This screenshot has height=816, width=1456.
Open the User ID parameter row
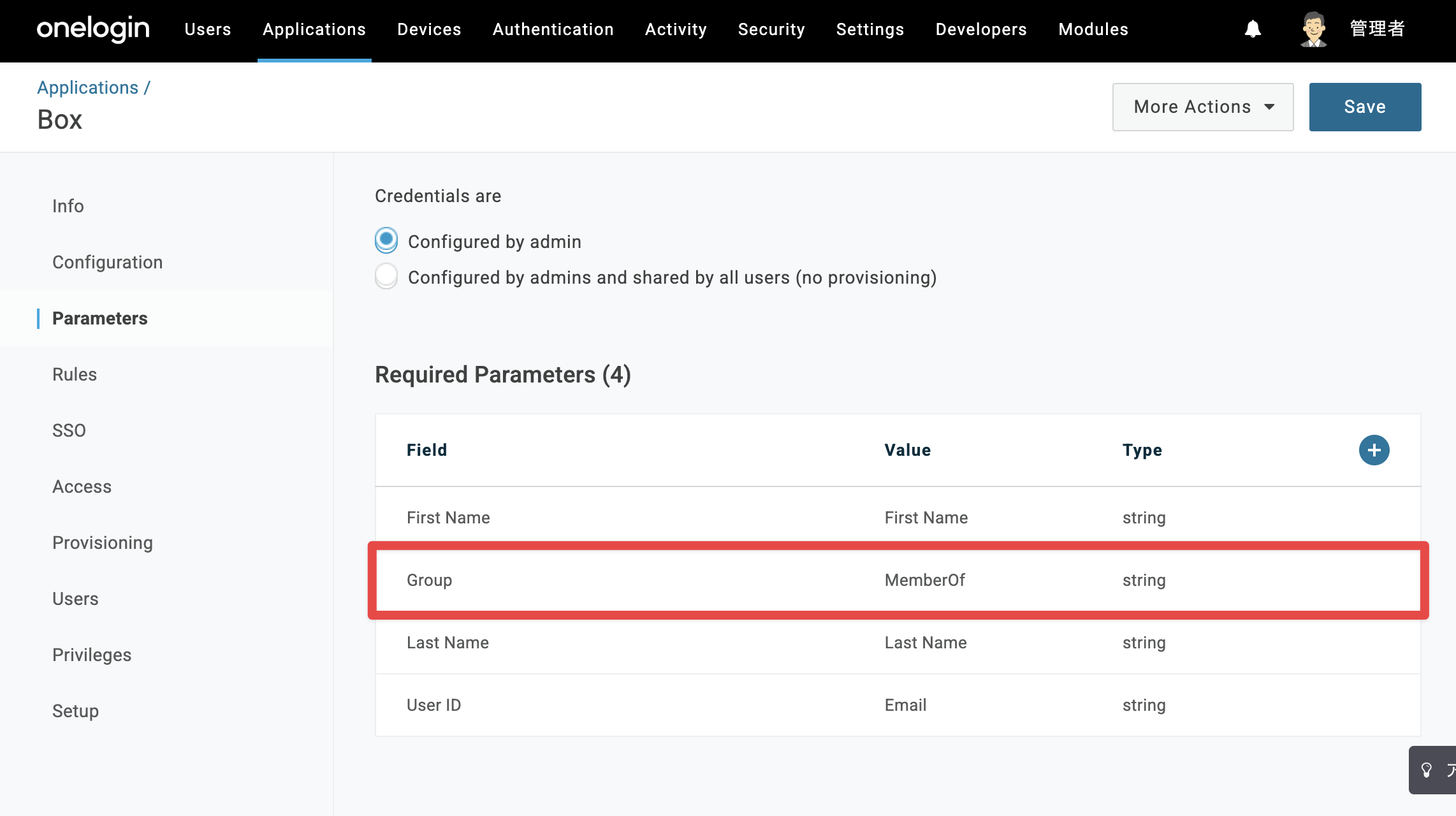coord(898,705)
